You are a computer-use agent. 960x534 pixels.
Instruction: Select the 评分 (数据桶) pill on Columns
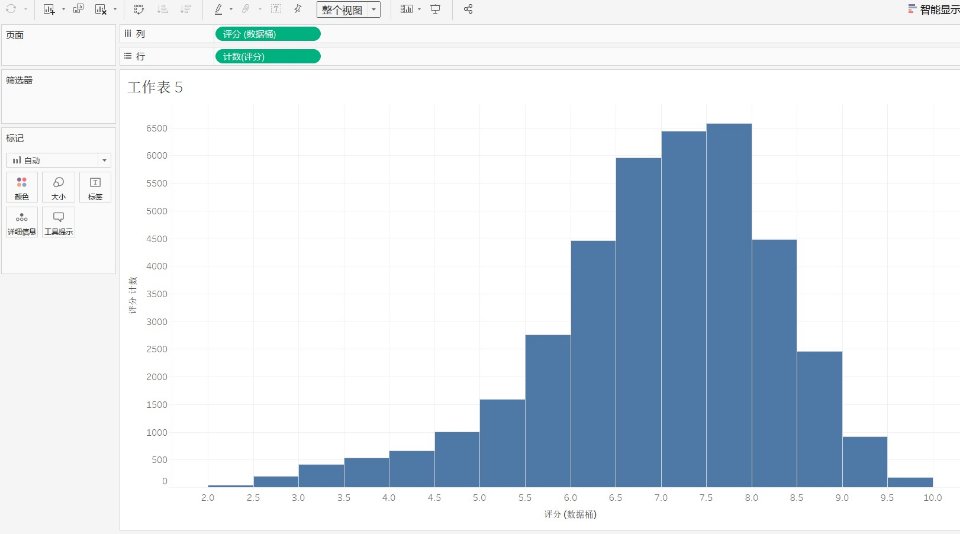[x=268, y=34]
